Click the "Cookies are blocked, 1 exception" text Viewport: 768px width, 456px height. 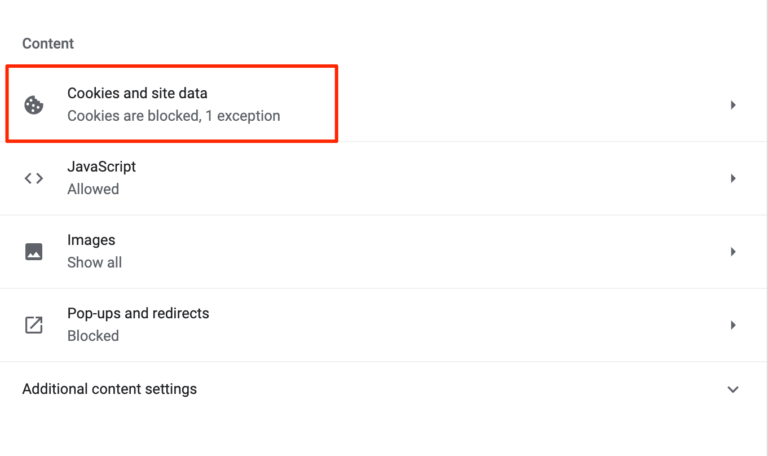coord(173,116)
